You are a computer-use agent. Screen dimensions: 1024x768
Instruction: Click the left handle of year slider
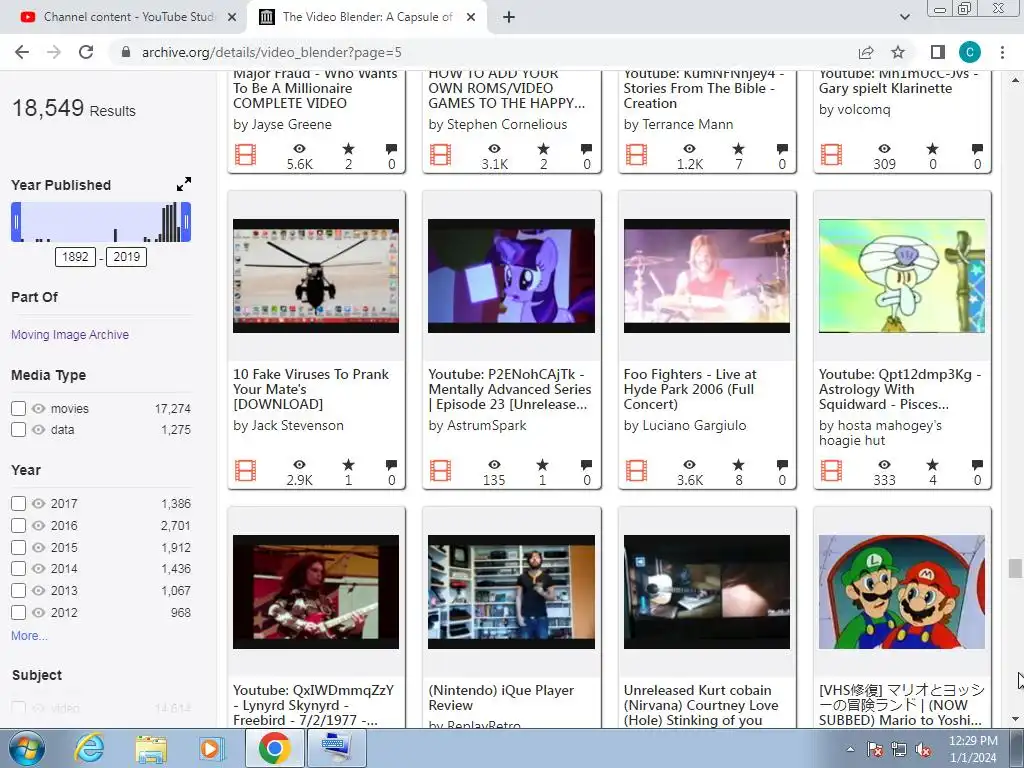16,222
